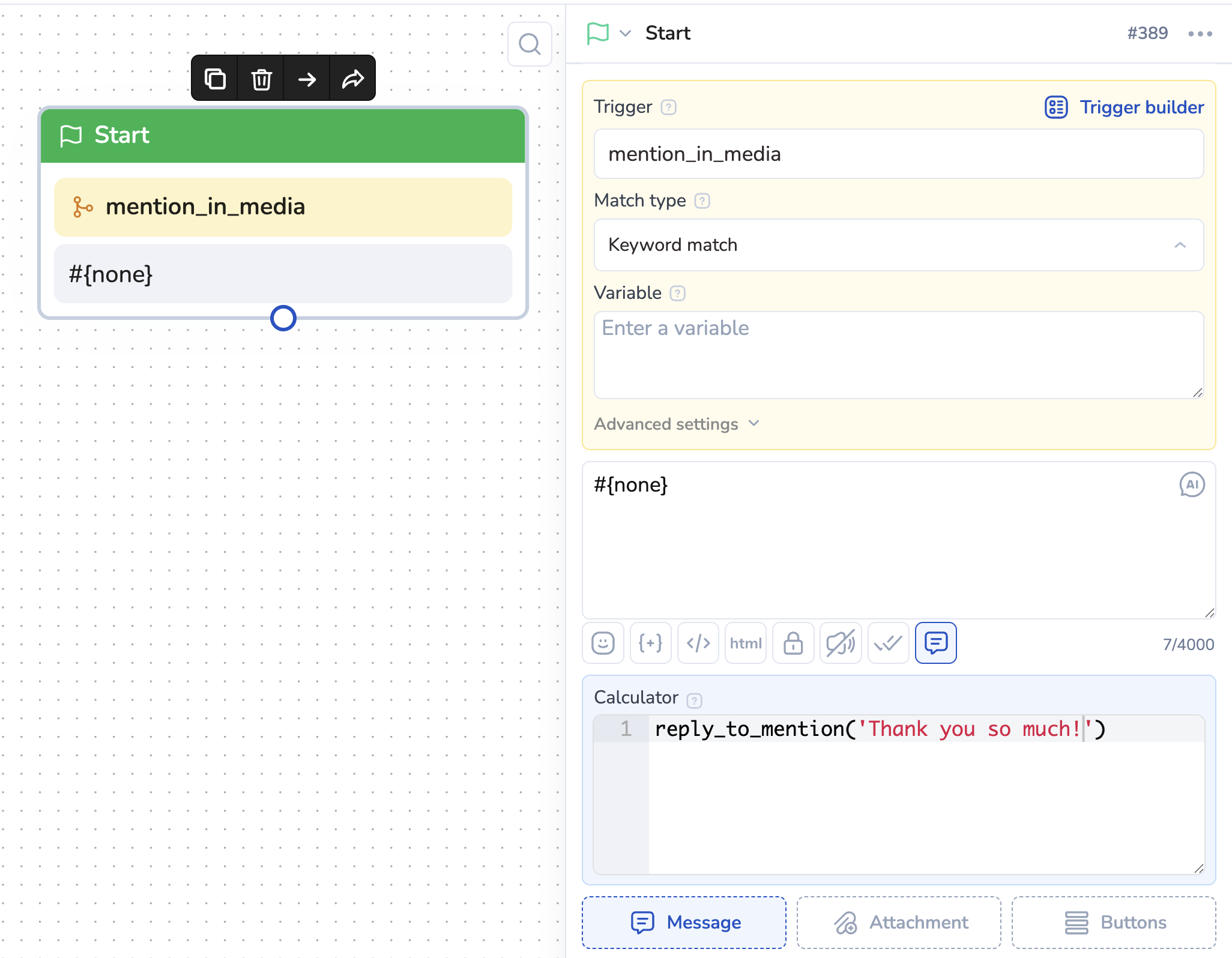Insert variable with the {+} icon
Viewport: 1232px width, 958px height.
coord(650,643)
